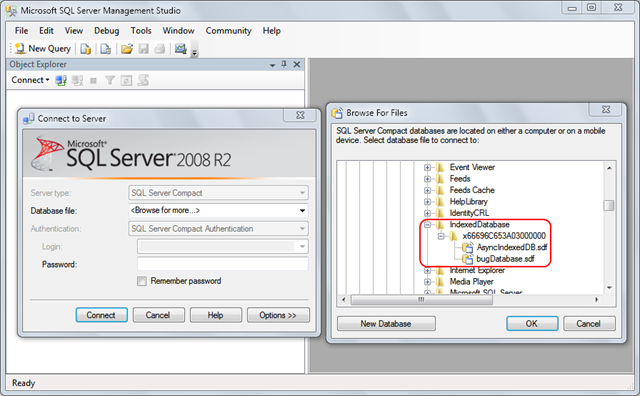Click the New Database button
This screenshot has height=396, width=640.
(x=386, y=324)
